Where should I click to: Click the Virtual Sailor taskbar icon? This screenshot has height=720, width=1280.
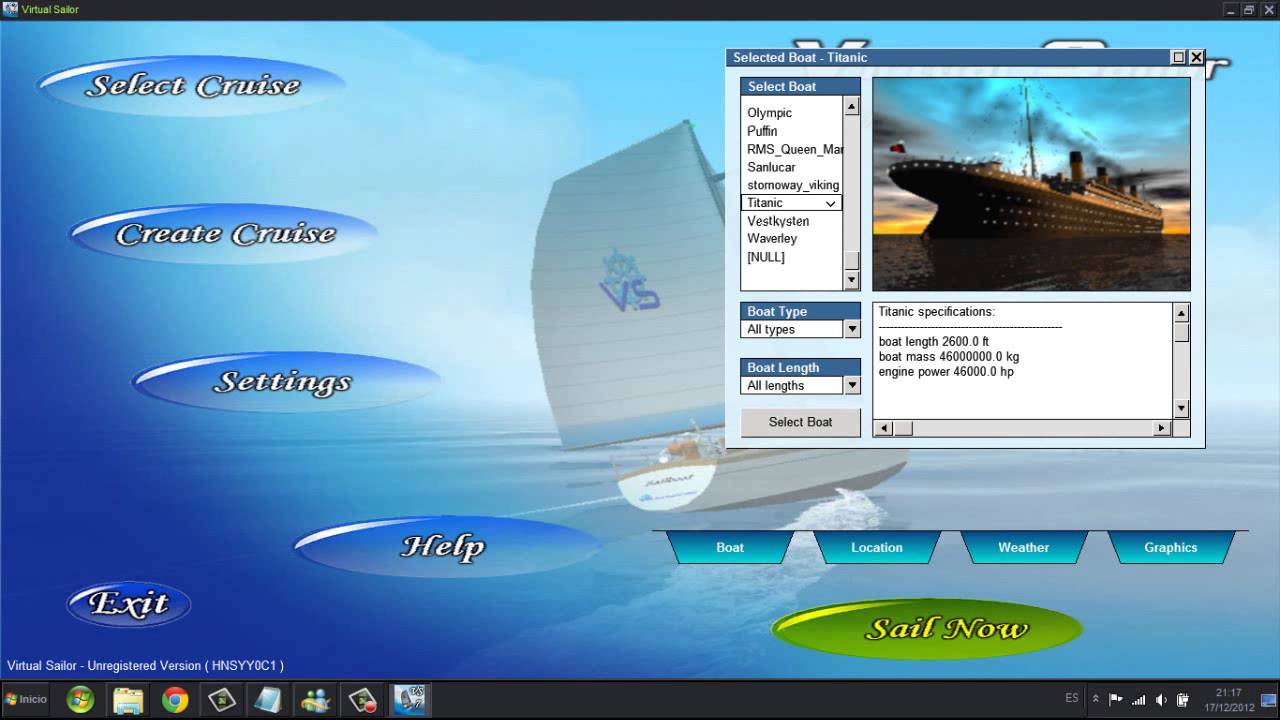409,699
